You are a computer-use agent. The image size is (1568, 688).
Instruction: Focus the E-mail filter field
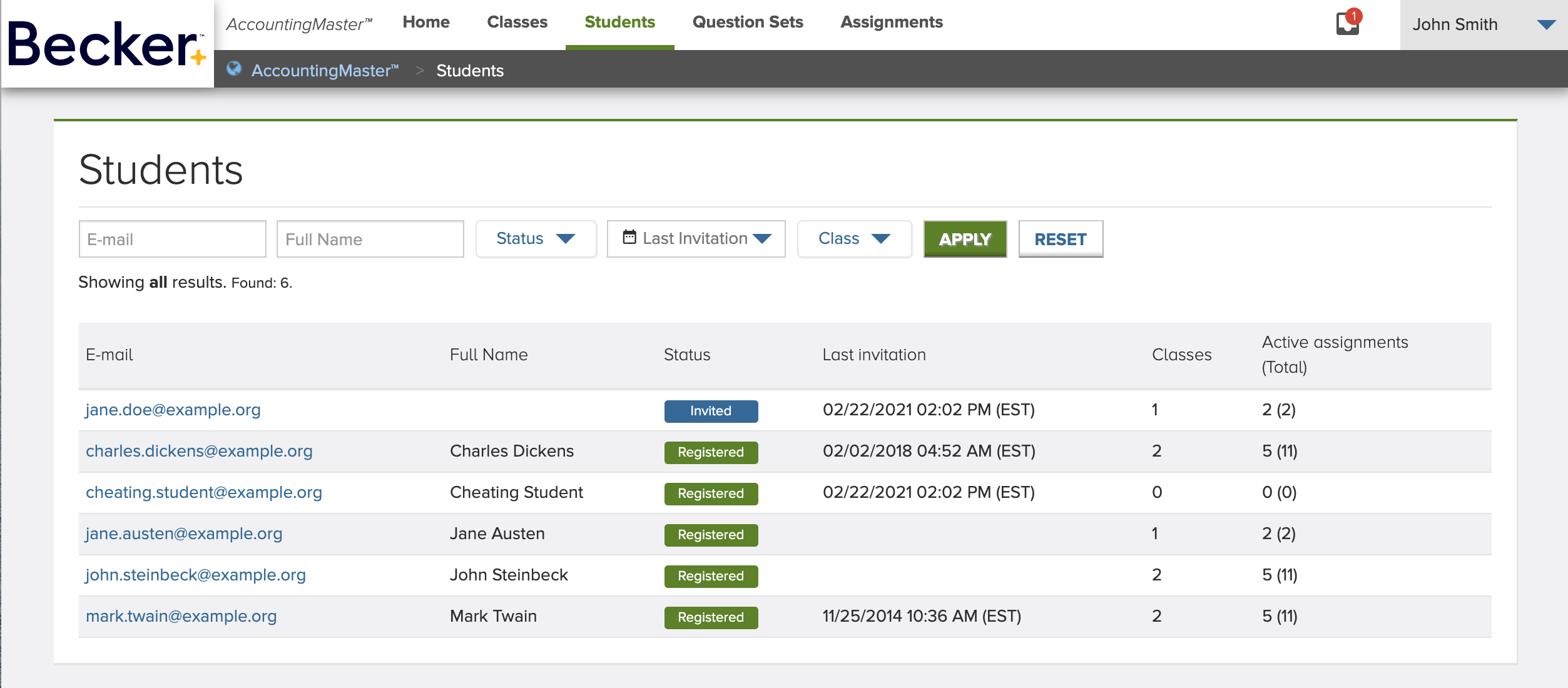pos(172,239)
